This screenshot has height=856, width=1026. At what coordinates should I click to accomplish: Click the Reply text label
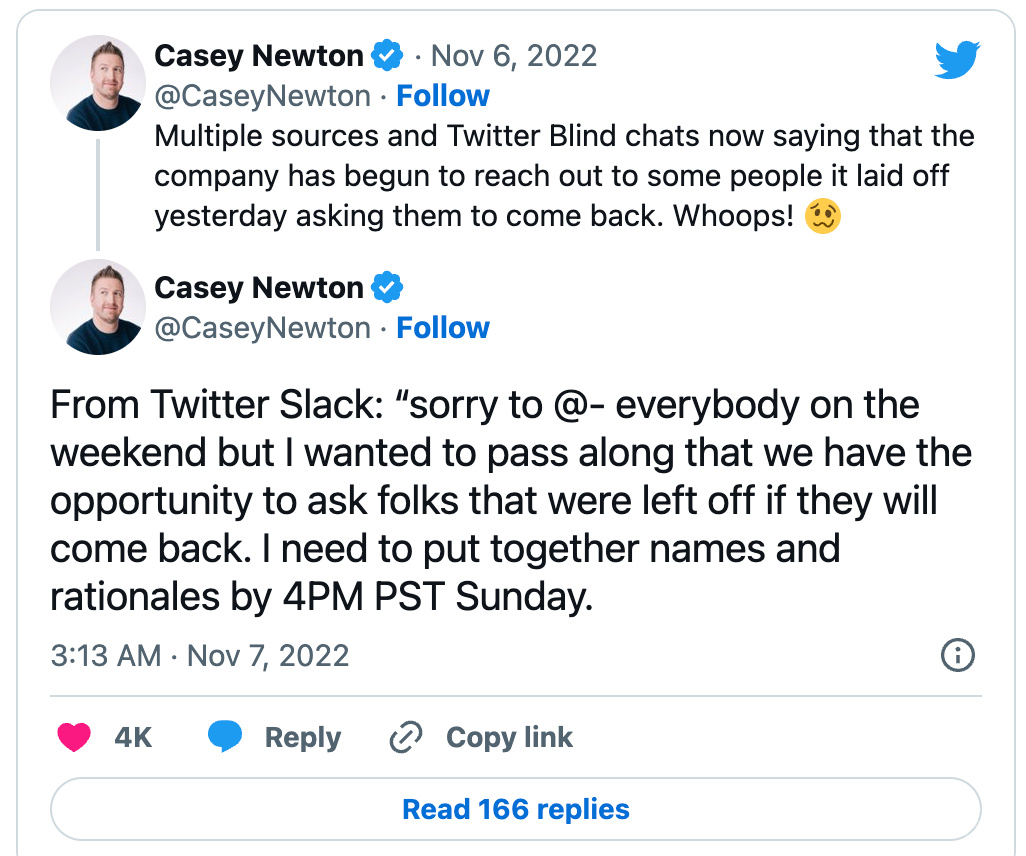tap(302, 738)
